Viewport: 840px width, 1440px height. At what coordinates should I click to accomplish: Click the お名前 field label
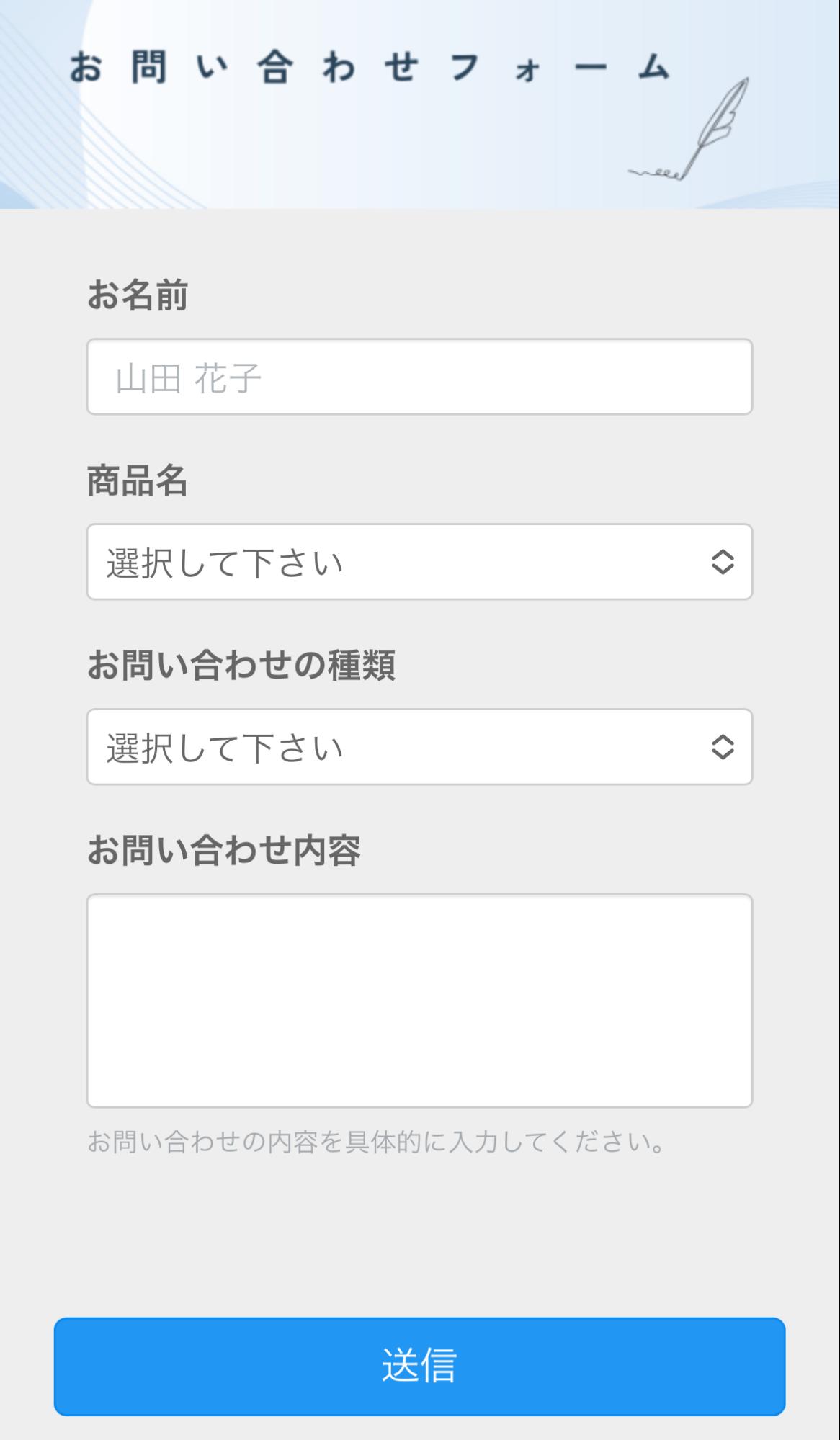click(x=138, y=295)
